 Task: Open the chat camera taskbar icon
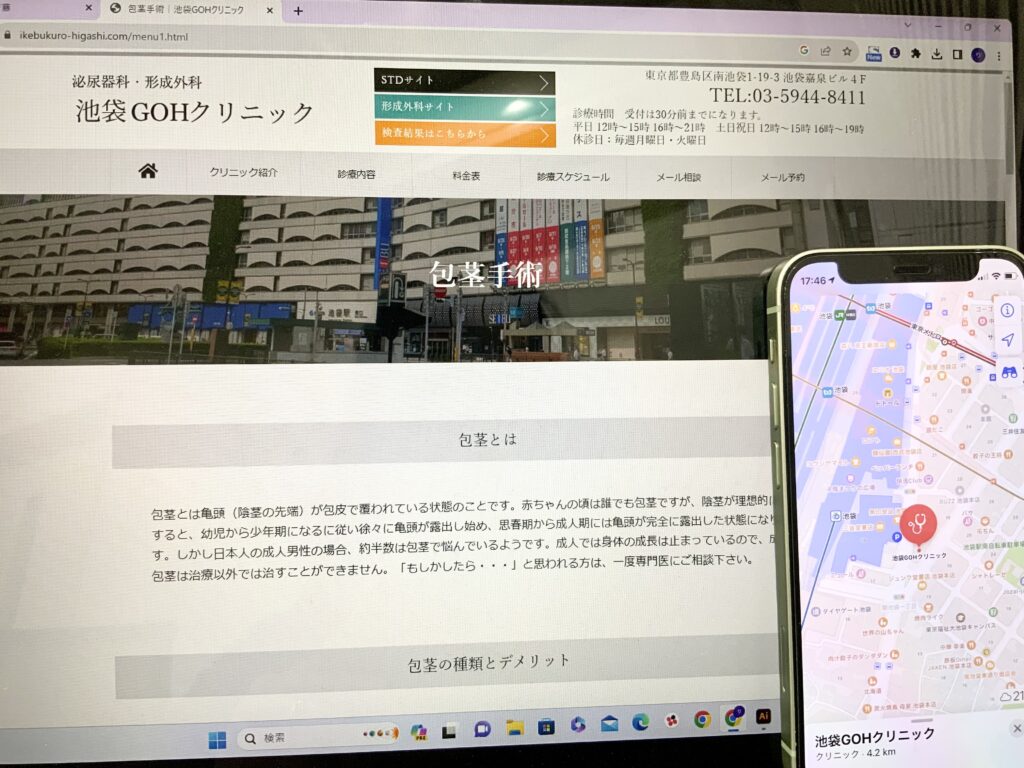click(x=482, y=729)
